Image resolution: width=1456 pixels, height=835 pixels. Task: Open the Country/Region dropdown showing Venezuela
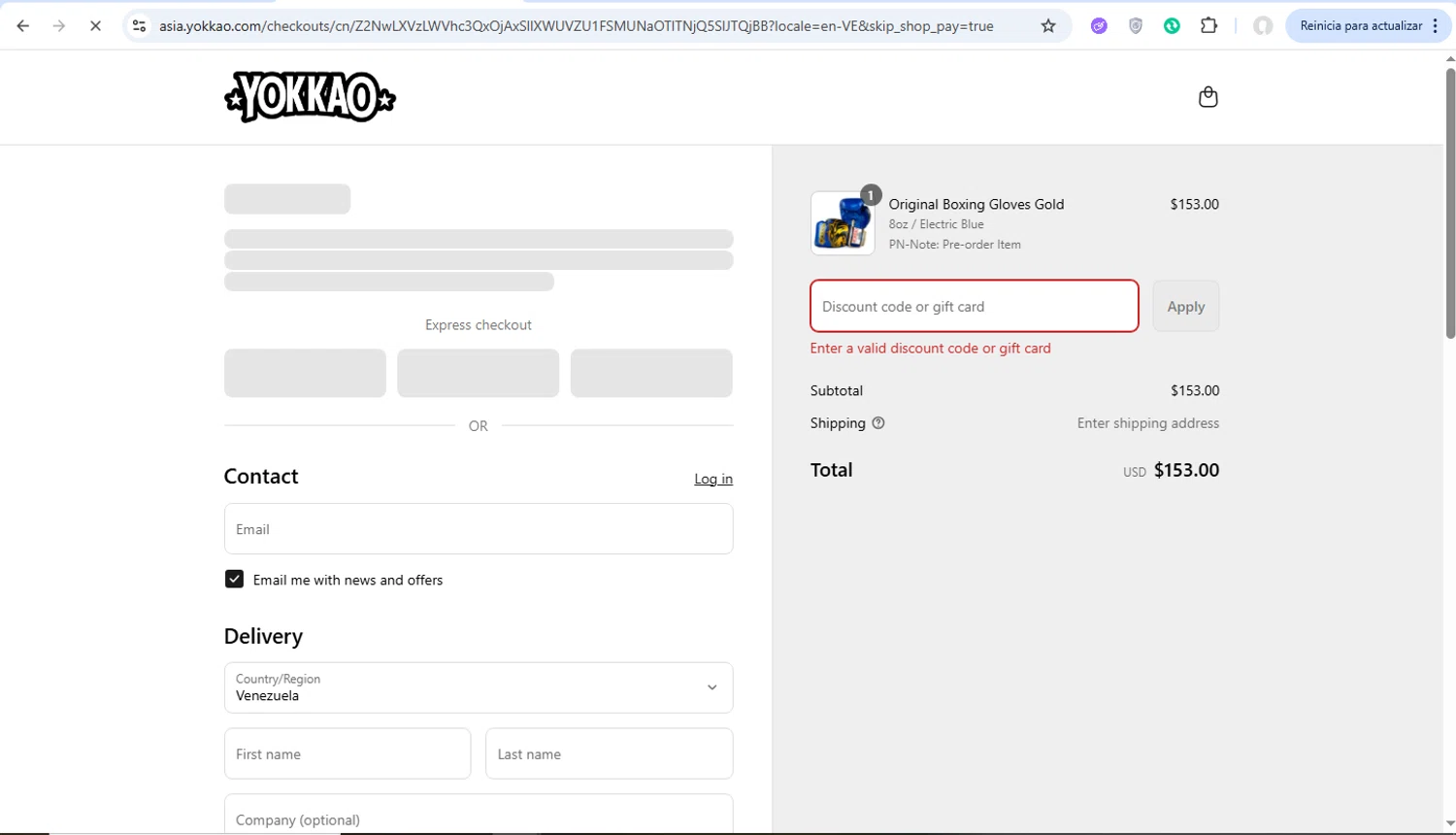(x=479, y=687)
